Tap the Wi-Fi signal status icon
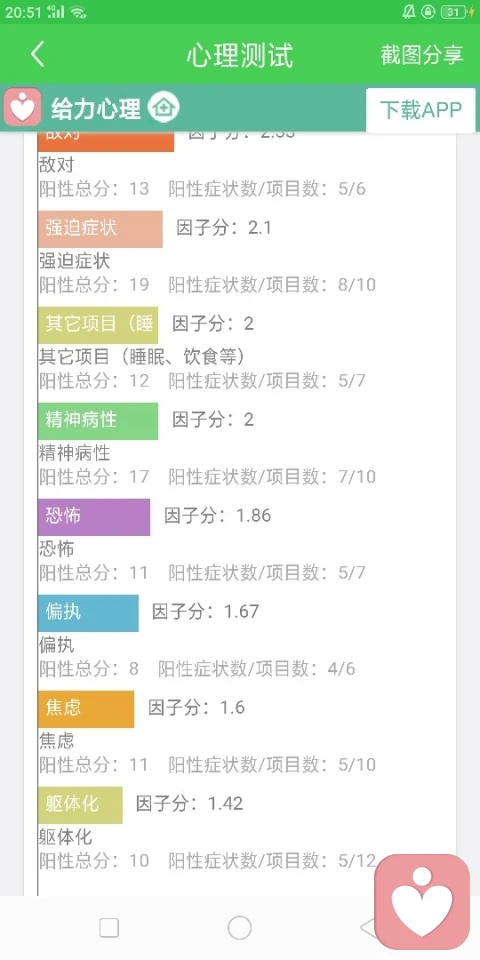Viewport: 480px width, 960px height. click(x=77, y=12)
